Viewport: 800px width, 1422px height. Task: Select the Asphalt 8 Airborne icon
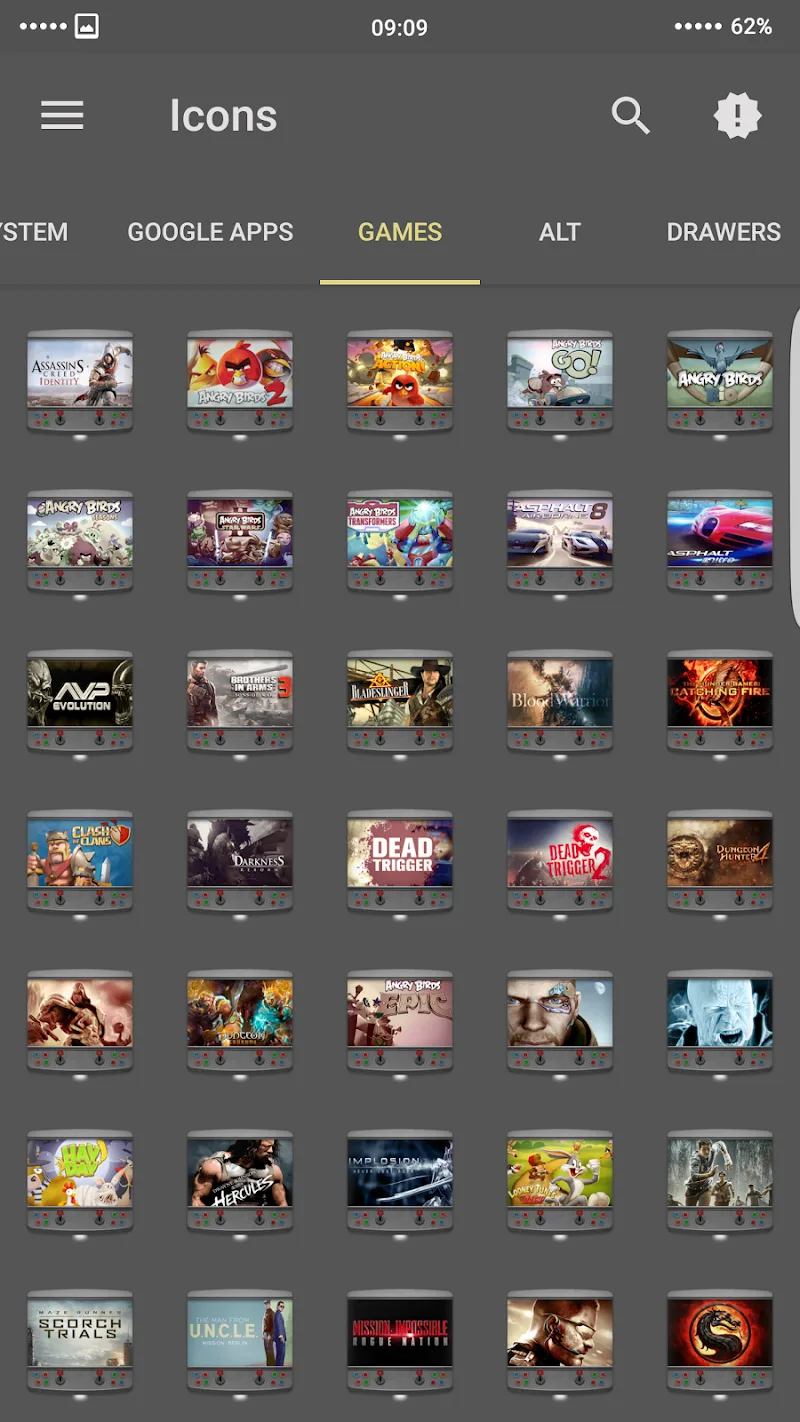click(560, 540)
